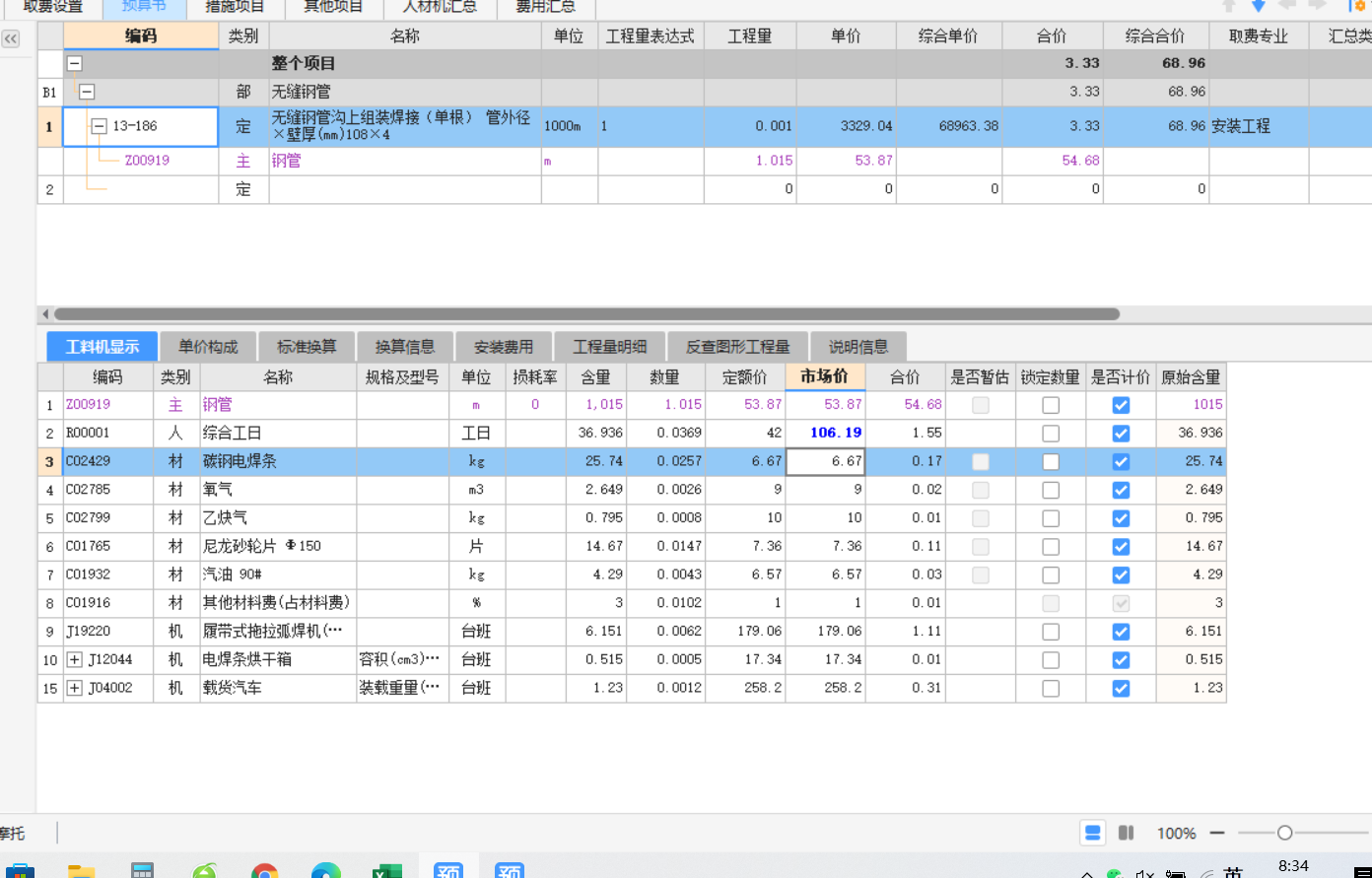This screenshot has height=878, width=1372.
Task: Click the horizontal scrollbar thumb
Action: coord(586,314)
